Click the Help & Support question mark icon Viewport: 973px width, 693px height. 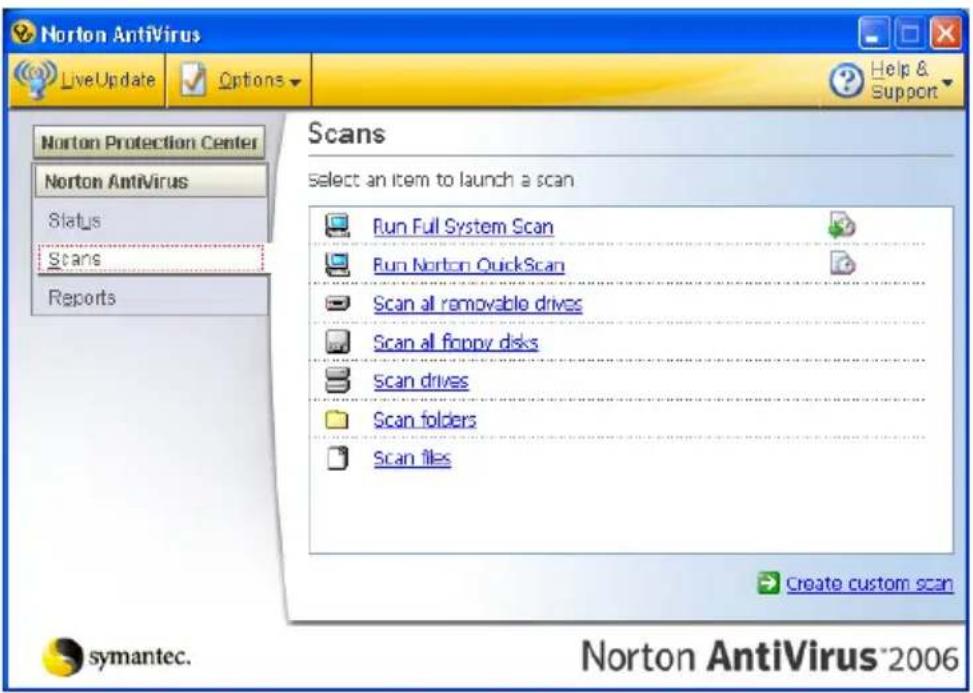[x=846, y=81]
